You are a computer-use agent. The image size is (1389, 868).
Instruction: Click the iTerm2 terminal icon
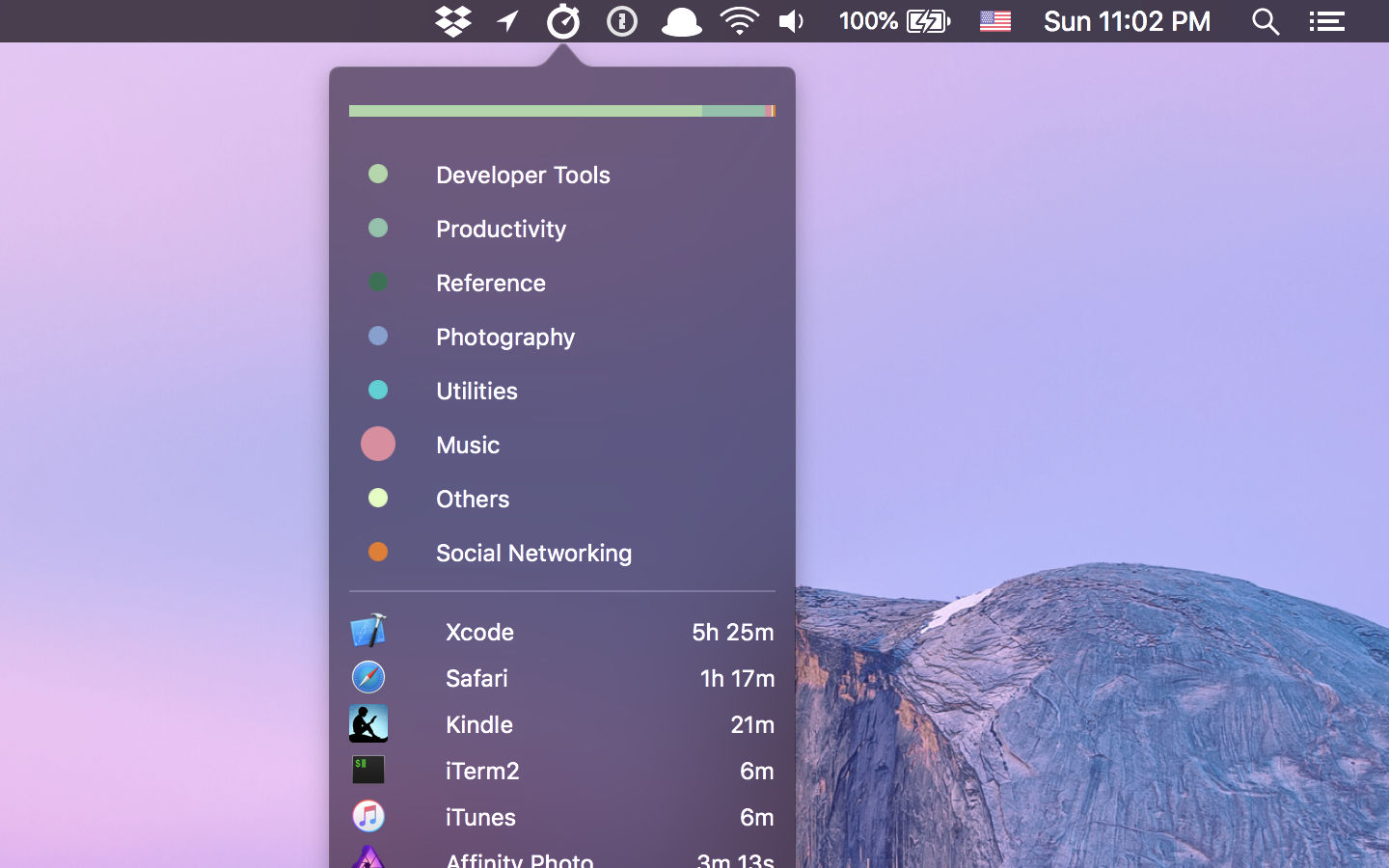pyautogui.click(x=368, y=770)
